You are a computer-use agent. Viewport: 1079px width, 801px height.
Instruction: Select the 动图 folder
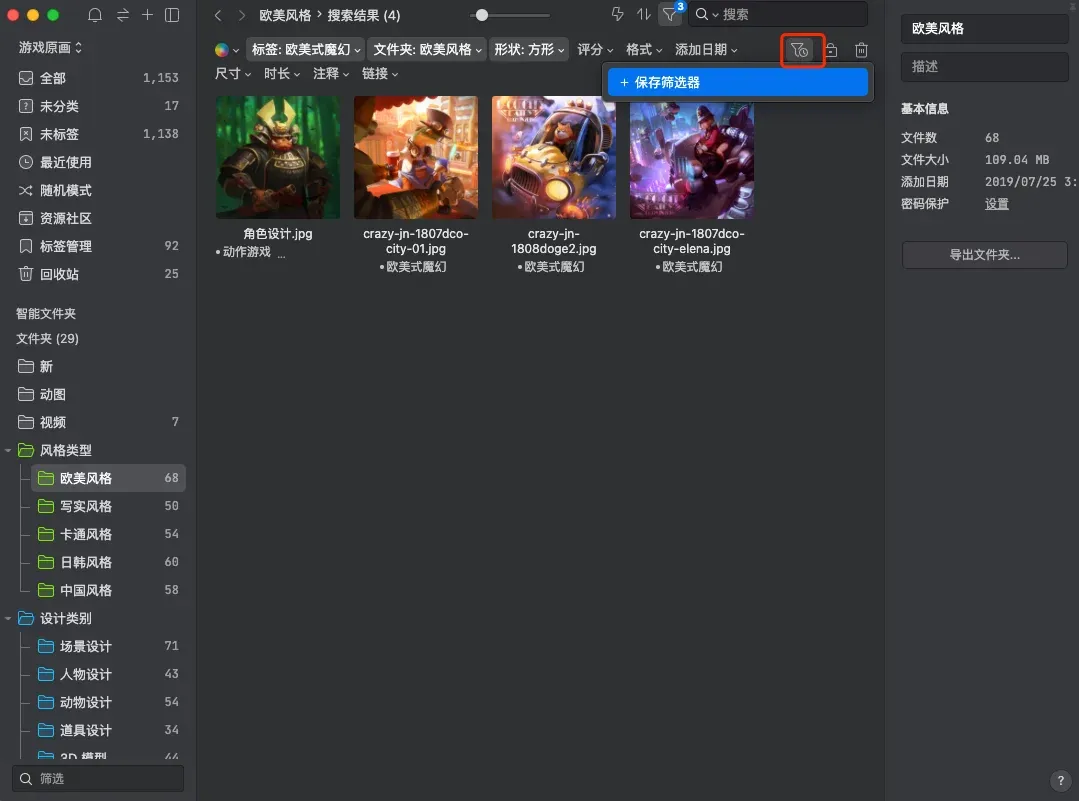pyautogui.click(x=98, y=394)
